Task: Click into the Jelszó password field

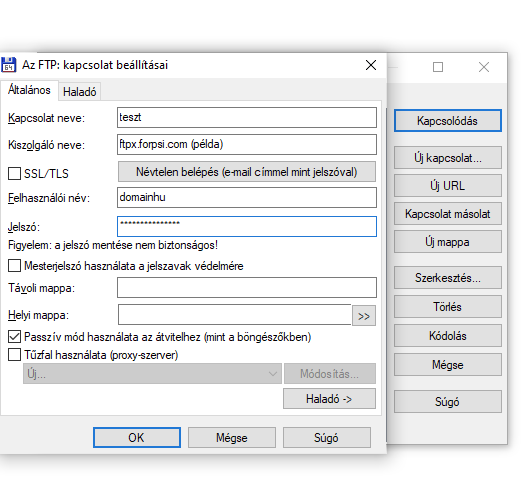Action: click(247, 227)
